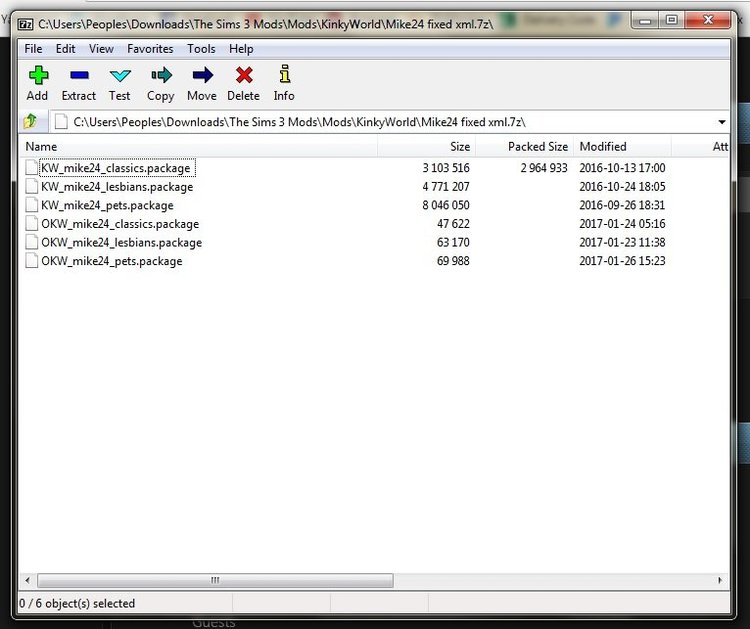The image size is (750, 629).
Task: Open the Favorites menu
Action: tap(150, 49)
